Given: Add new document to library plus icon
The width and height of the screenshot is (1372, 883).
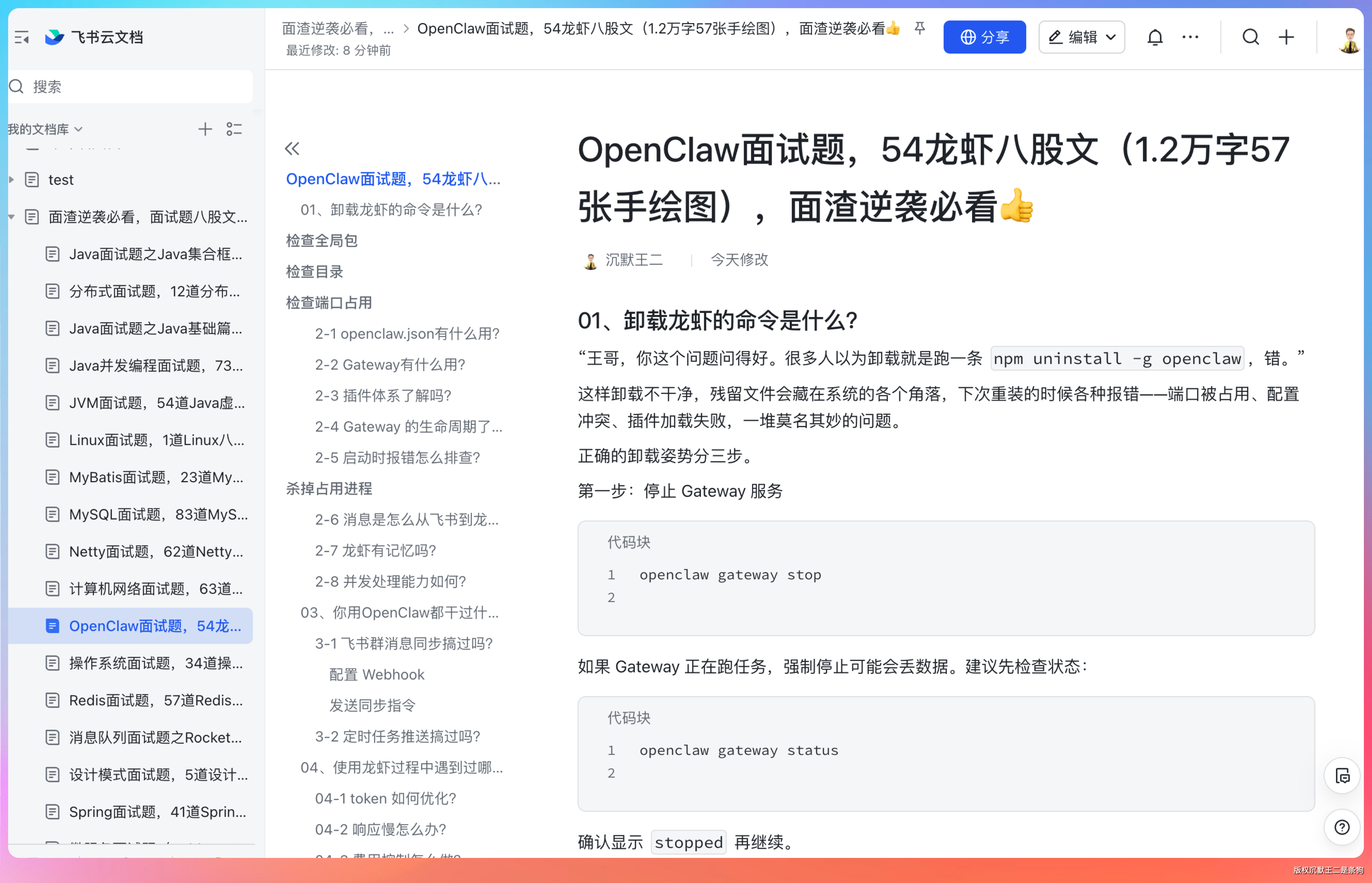Looking at the screenshot, I should [205, 130].
